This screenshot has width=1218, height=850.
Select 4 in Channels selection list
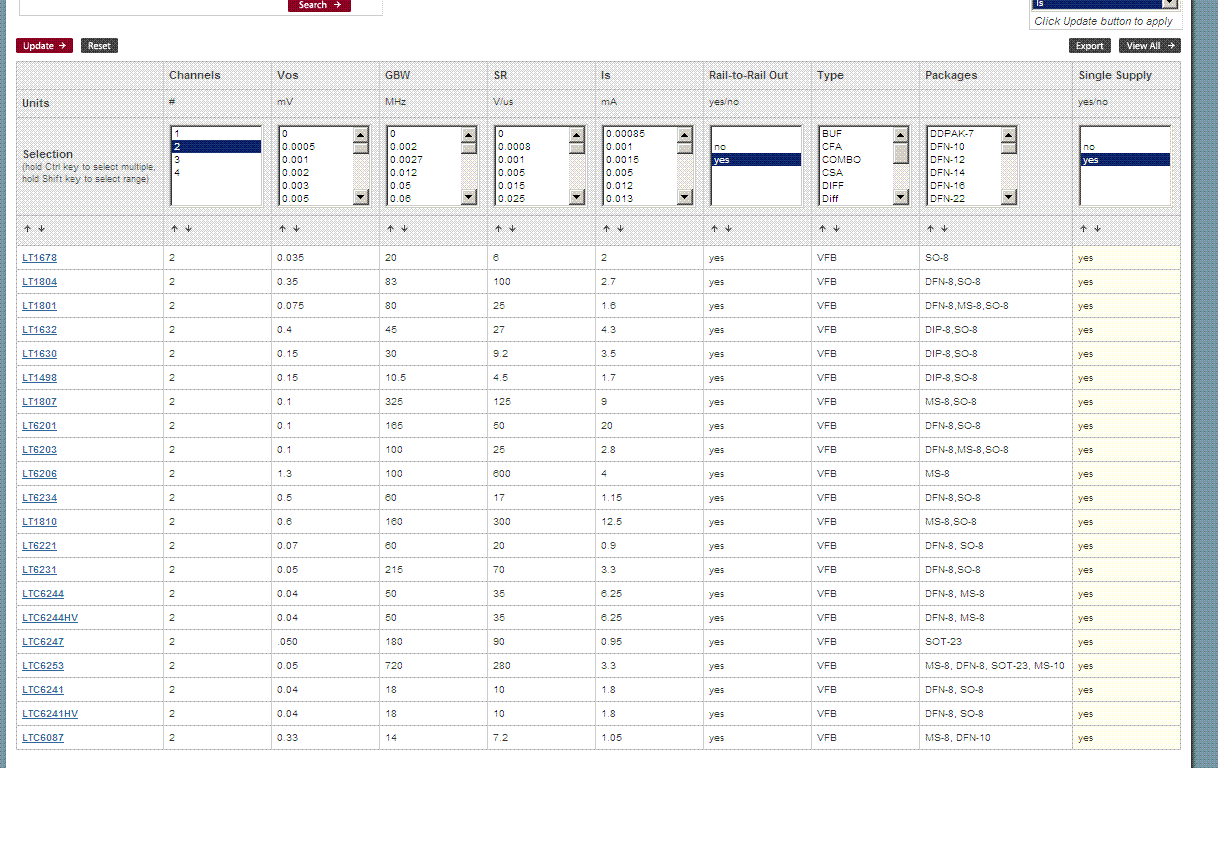click(216, 172)
